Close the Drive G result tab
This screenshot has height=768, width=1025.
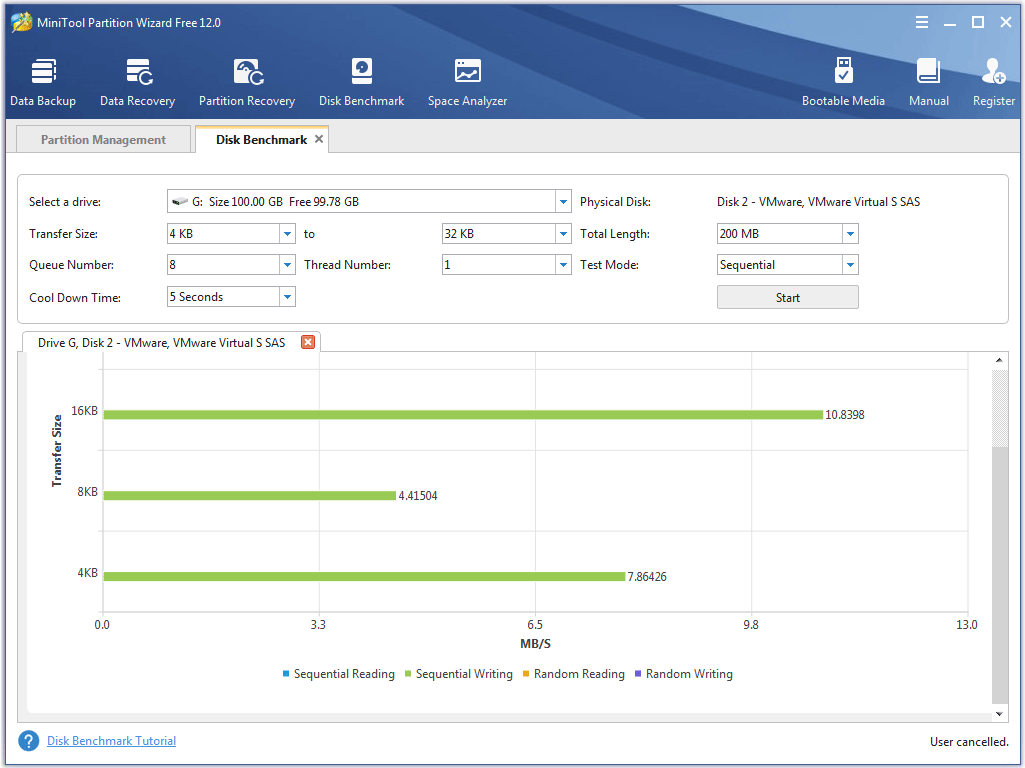click(308, 342)
